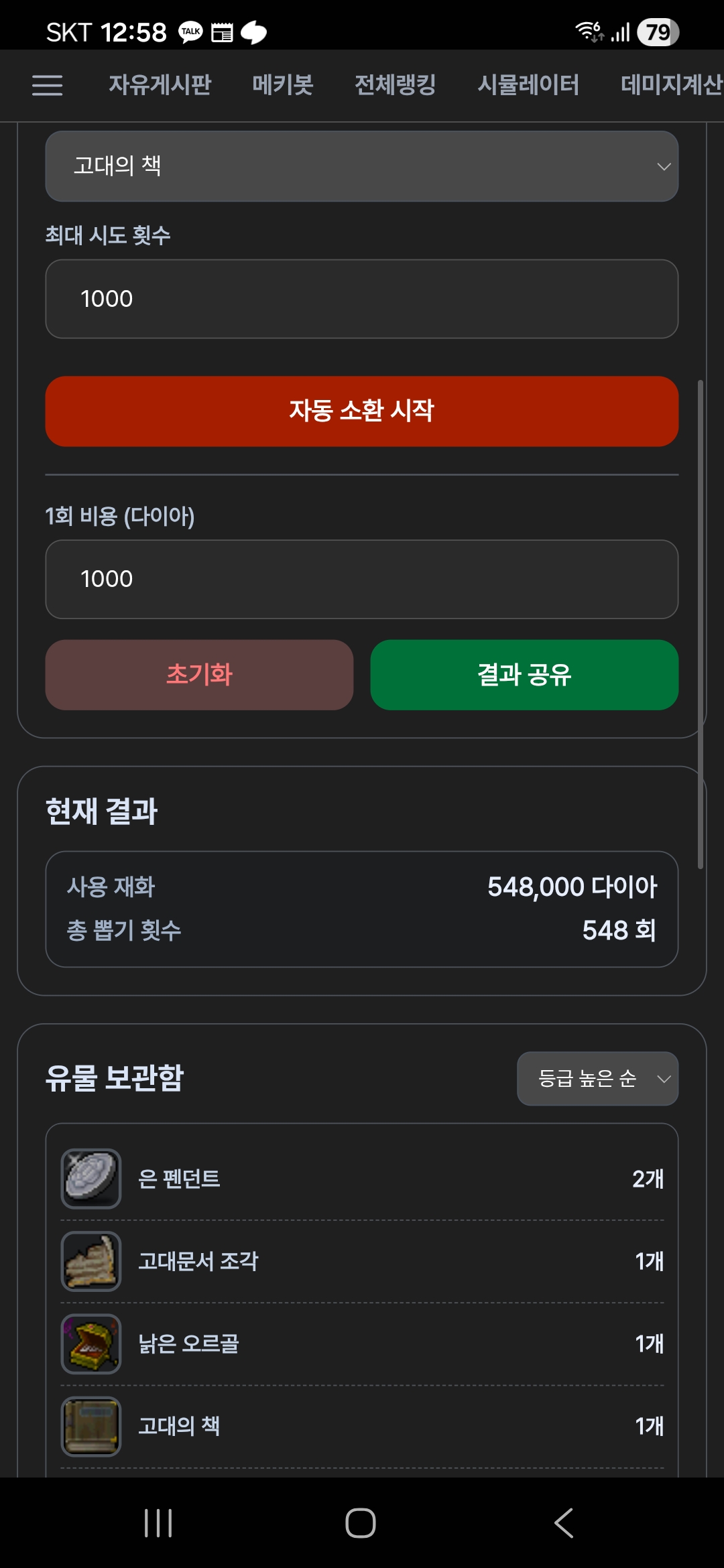Select the 시뮬레이터 tab
The image size is (724, 1568).
pos(528,85)
